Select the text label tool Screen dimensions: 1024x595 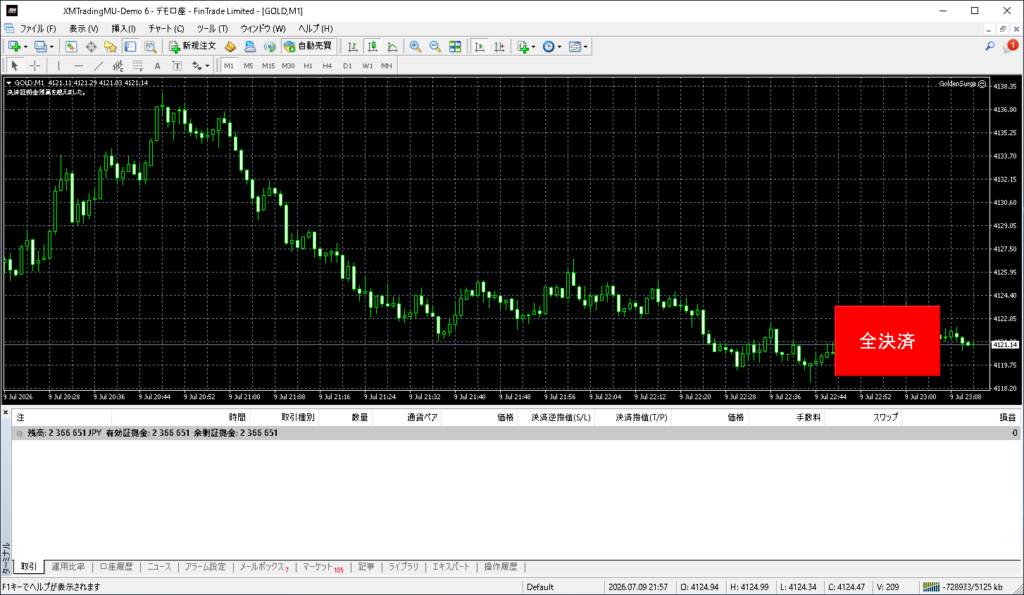point(157,65)
